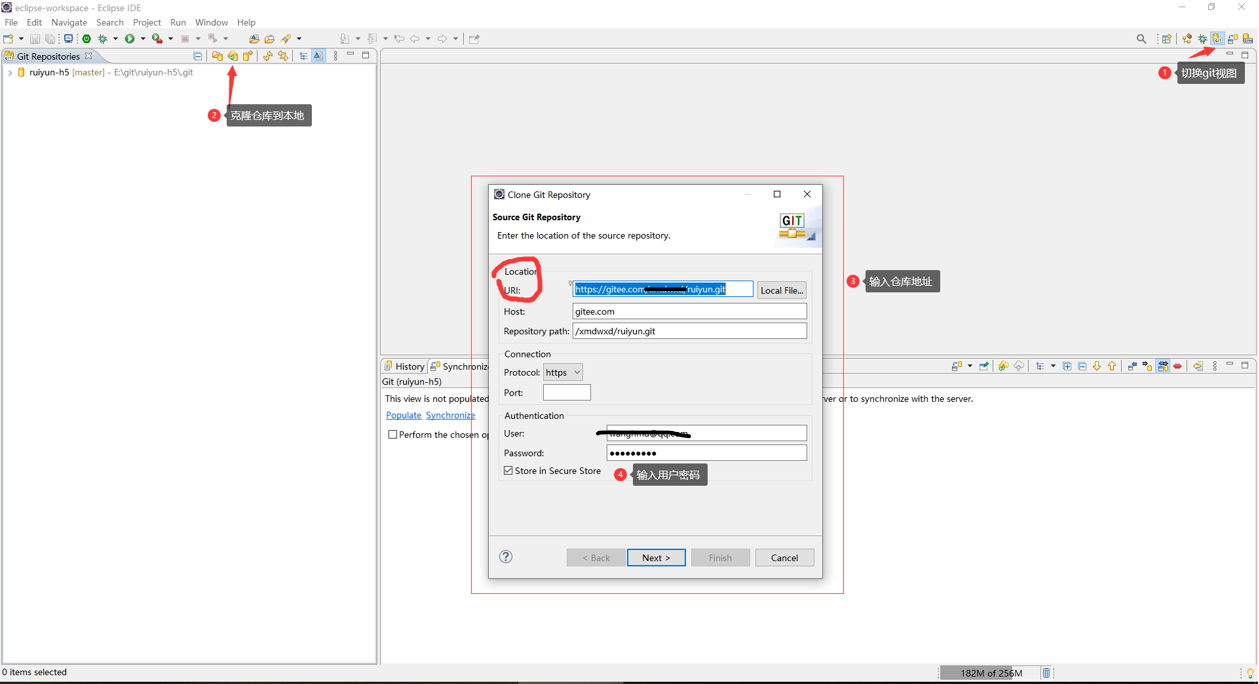Open the File menu
Screen dimensions: 1259x684
click(x=11, y=22)
